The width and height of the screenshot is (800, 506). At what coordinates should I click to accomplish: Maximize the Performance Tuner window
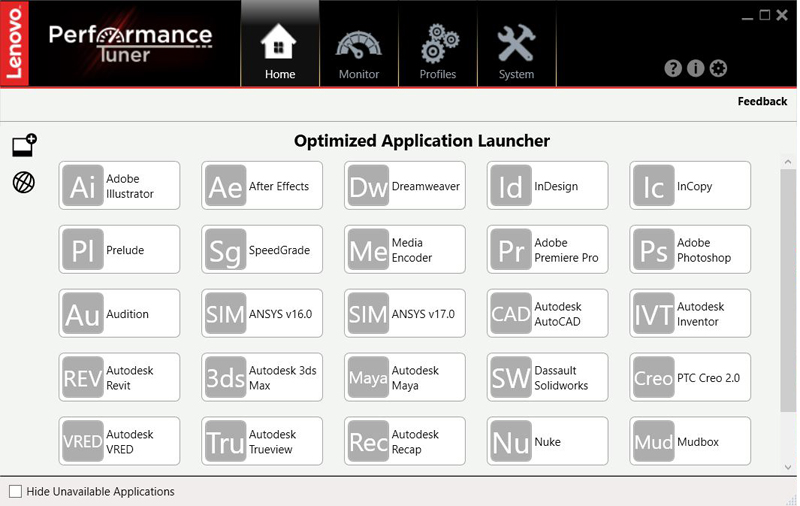pos(764,15)
